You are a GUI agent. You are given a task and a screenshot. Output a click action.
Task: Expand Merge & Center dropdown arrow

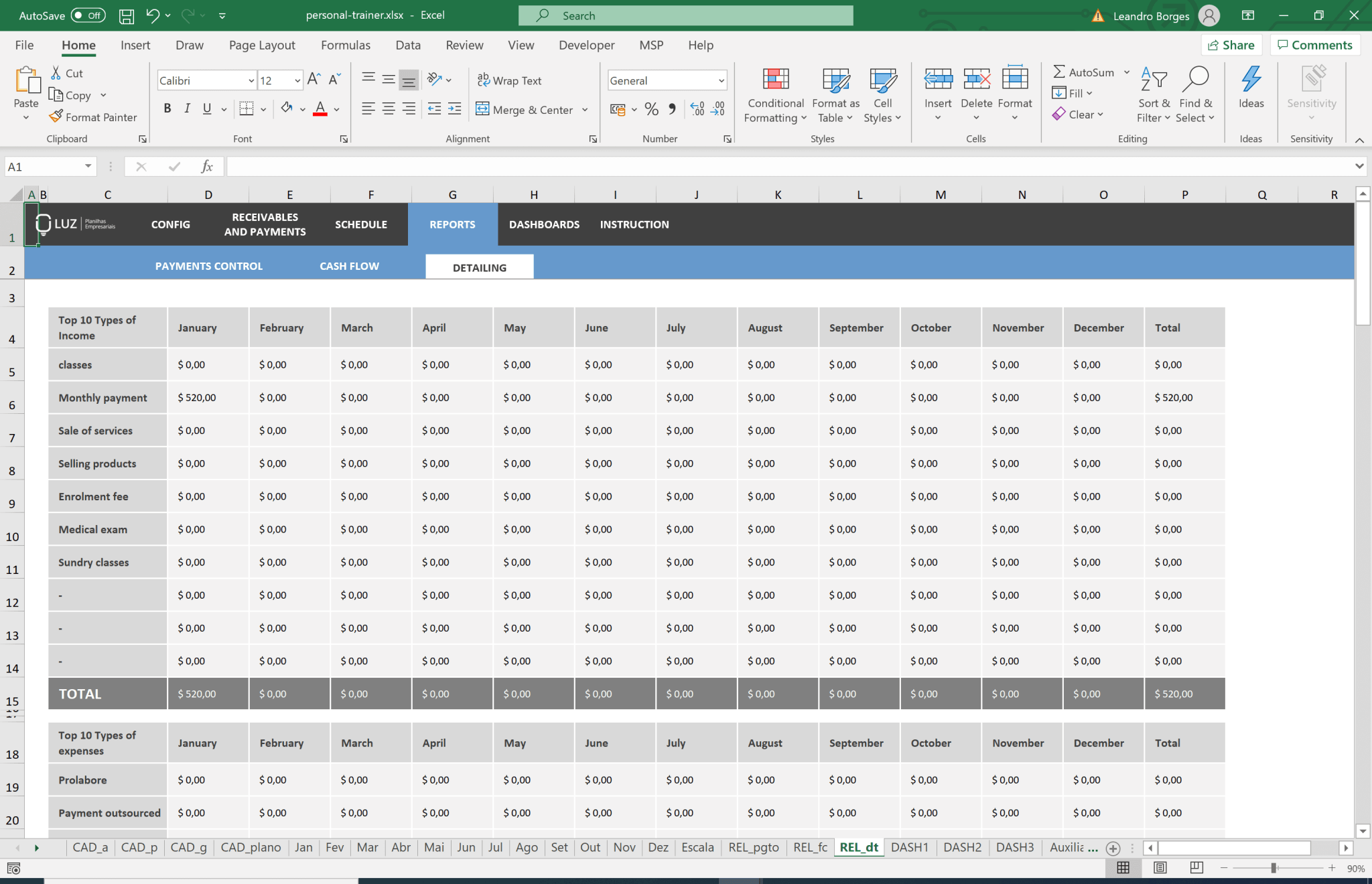[585, 109]
